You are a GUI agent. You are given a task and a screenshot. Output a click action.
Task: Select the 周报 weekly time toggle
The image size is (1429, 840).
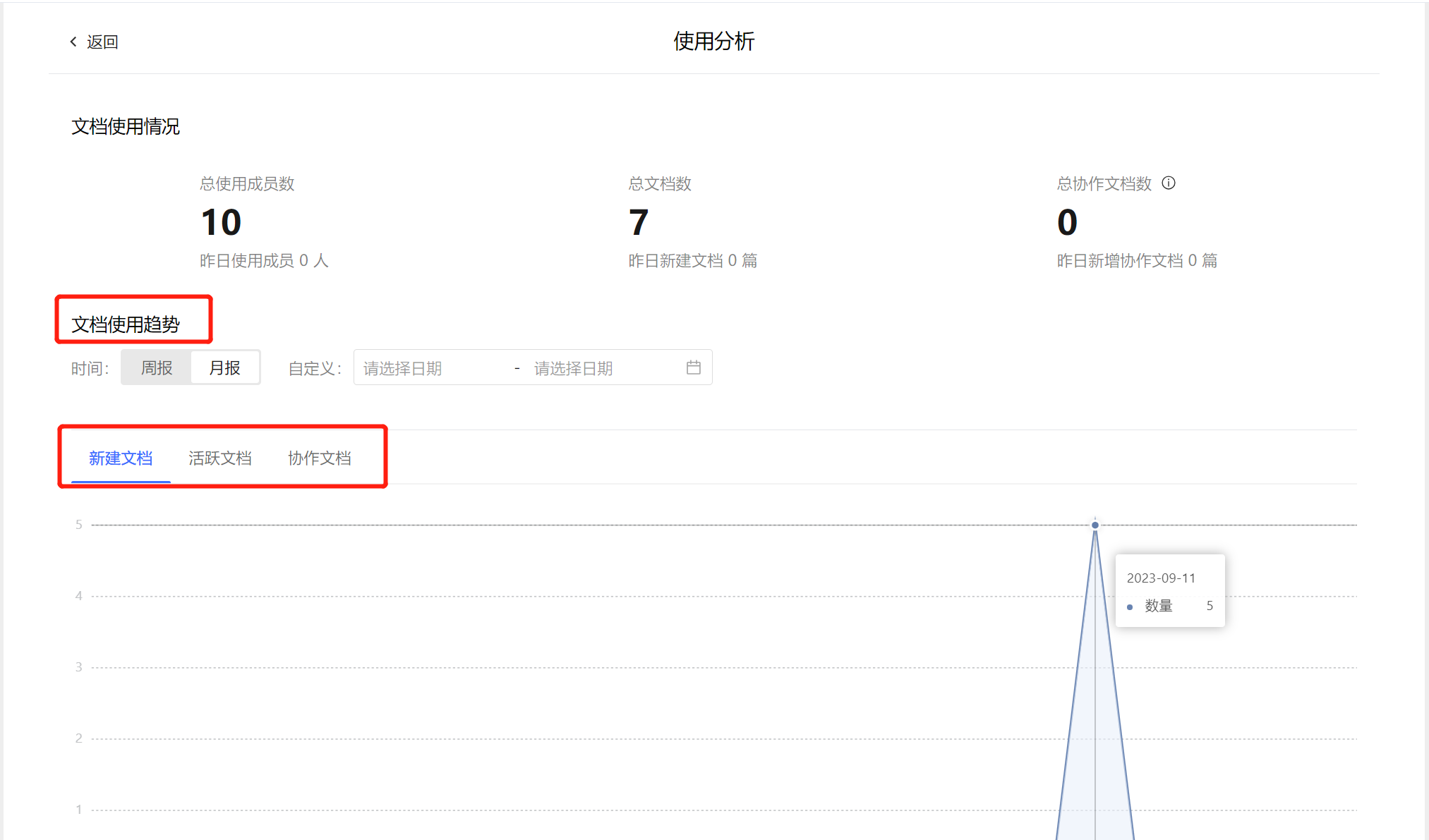point(157,367)
